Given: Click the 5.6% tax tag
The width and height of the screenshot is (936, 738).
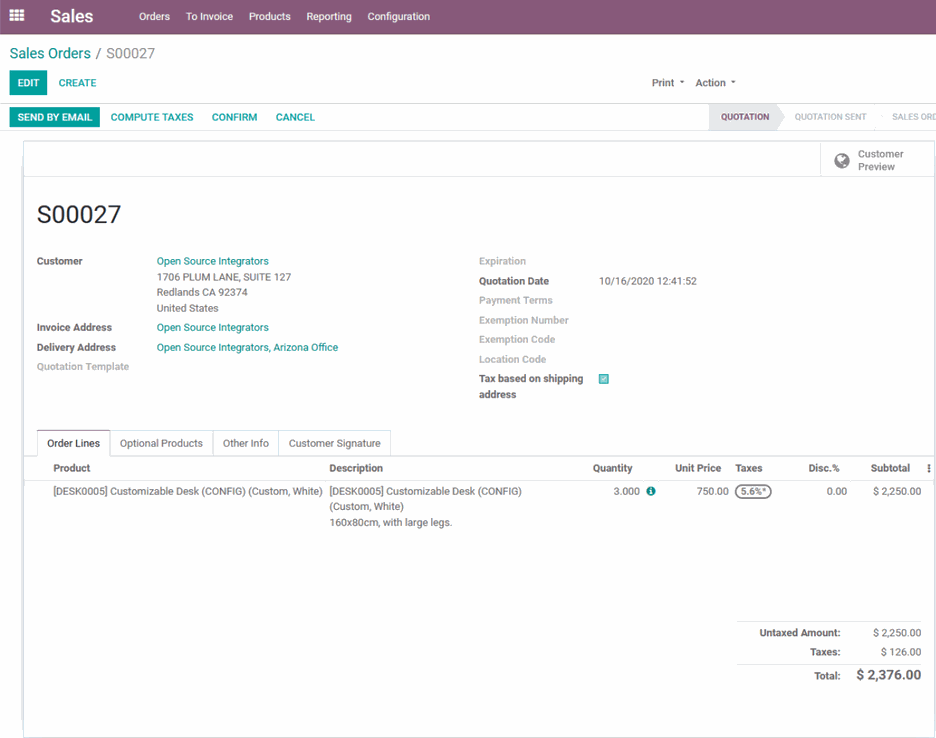Looking at the screenshot, I should pyautogui.click(x=753, y=492).
